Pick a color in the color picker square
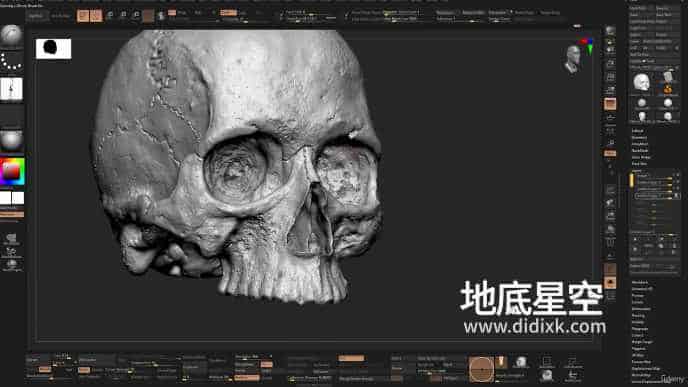 tap(12, 171)
